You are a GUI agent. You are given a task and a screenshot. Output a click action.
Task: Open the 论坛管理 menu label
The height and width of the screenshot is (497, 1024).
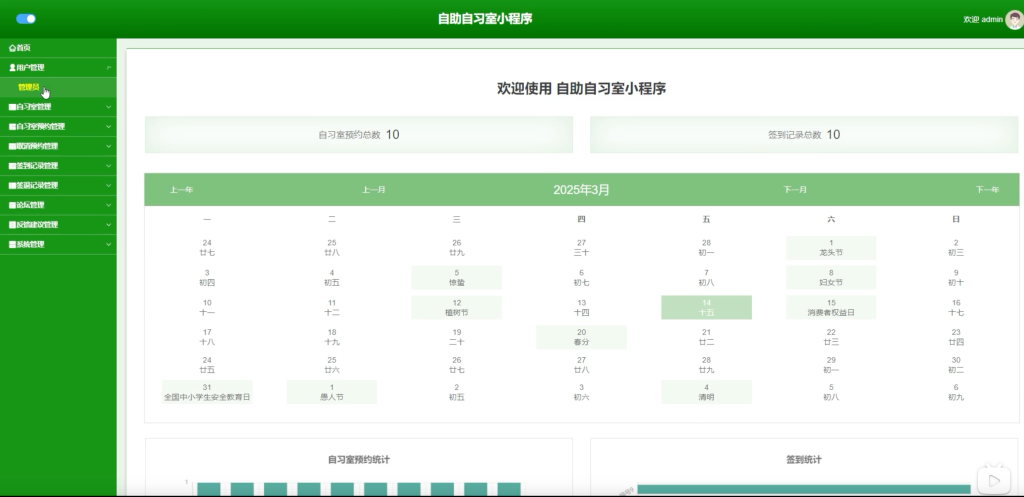tap(31, 205)
